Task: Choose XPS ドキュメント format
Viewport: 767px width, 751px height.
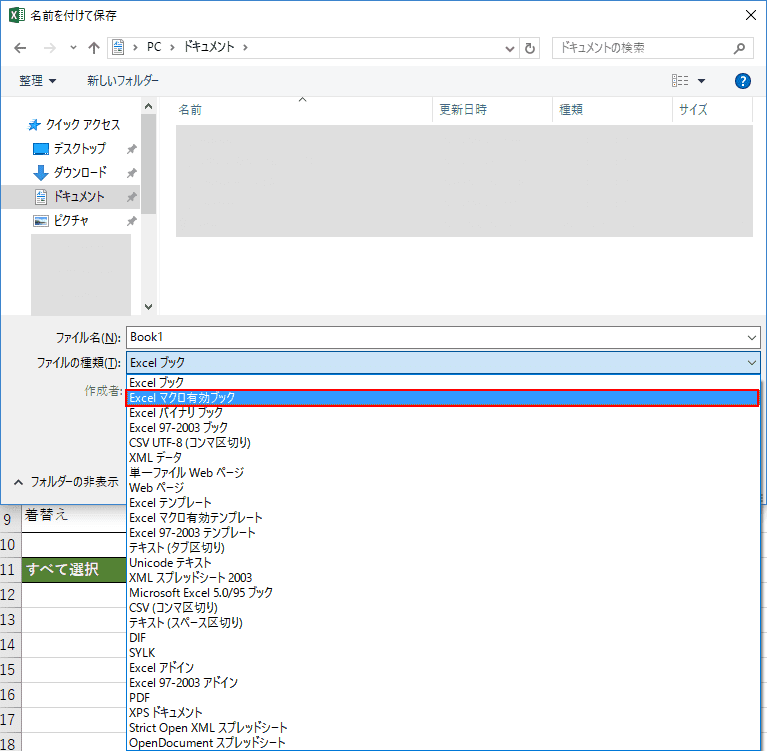Action: (443, 713)
